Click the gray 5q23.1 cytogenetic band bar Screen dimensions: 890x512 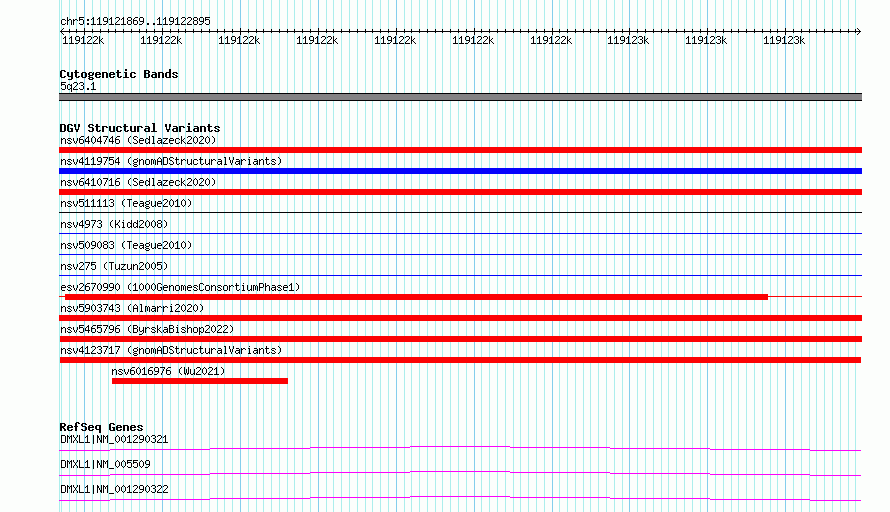pyautogui.click(x=460, y=97)
